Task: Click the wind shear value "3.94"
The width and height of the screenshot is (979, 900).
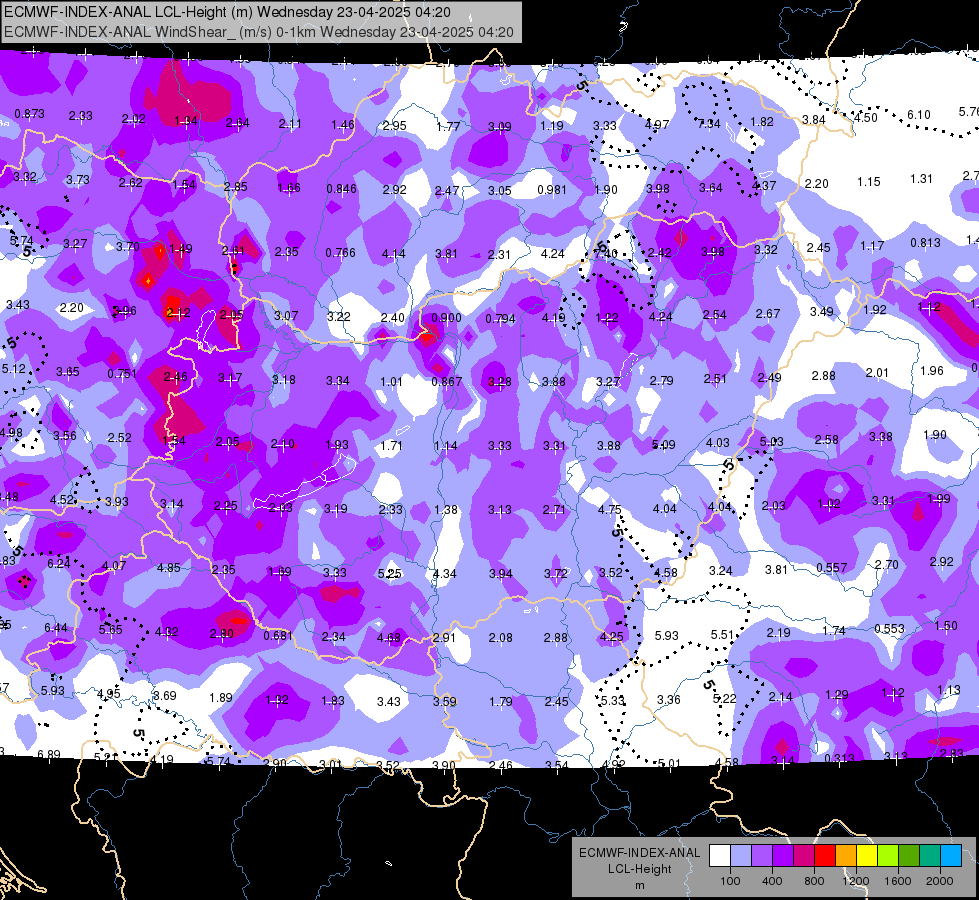Action: click(501, 573)
